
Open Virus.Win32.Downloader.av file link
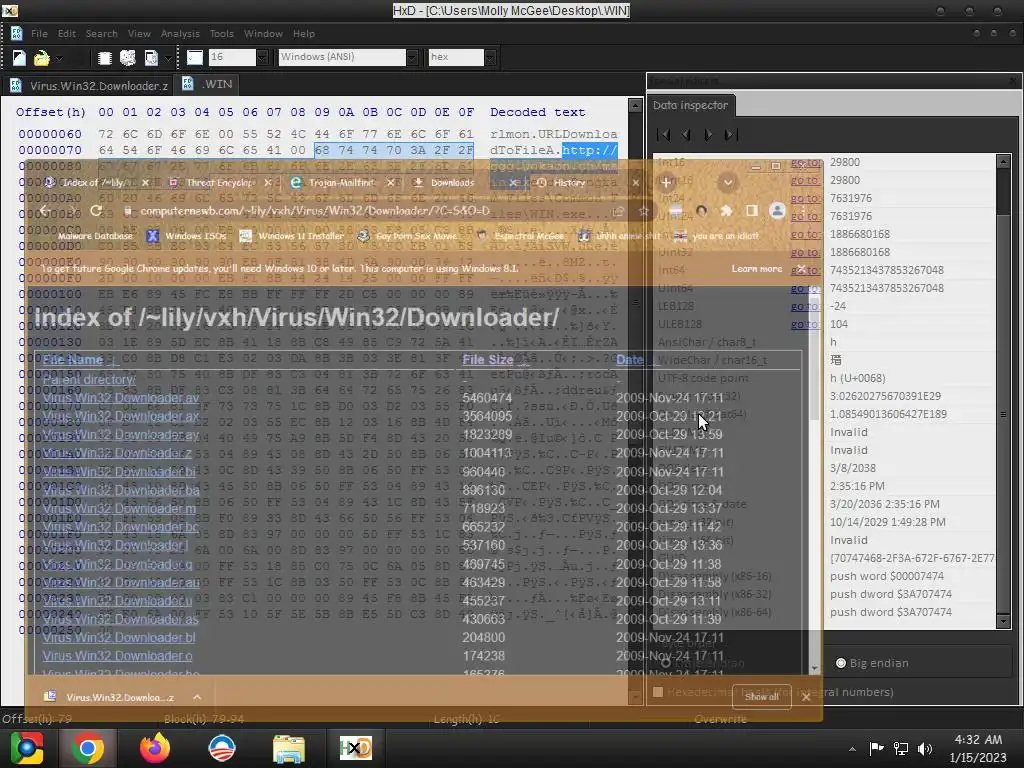click(x=121, y=398)
